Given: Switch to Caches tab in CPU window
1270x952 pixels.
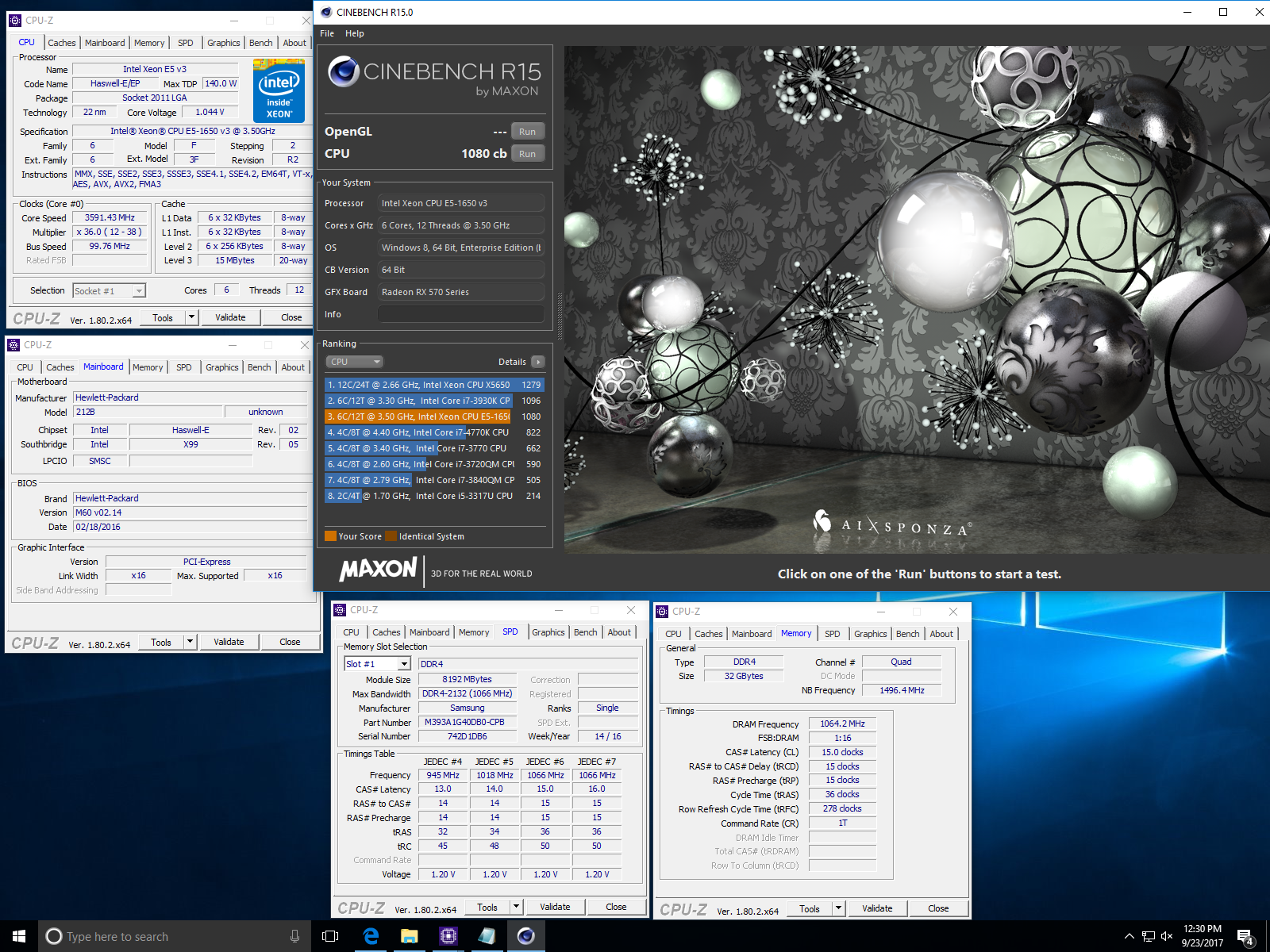Looking at the screenshot, I should 62,43.
